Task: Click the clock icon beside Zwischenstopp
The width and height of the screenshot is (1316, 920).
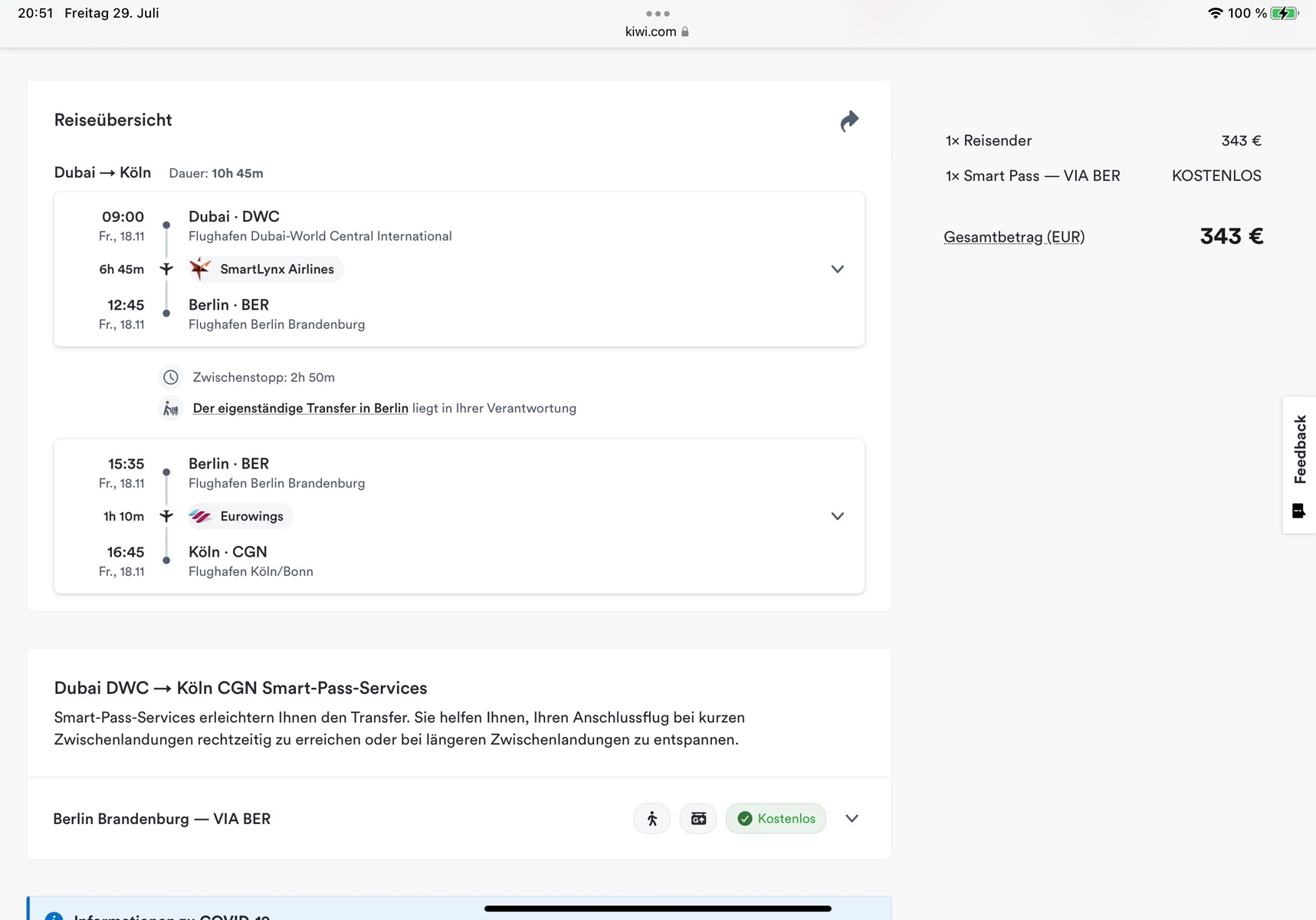Action: (x=171, y=377)
